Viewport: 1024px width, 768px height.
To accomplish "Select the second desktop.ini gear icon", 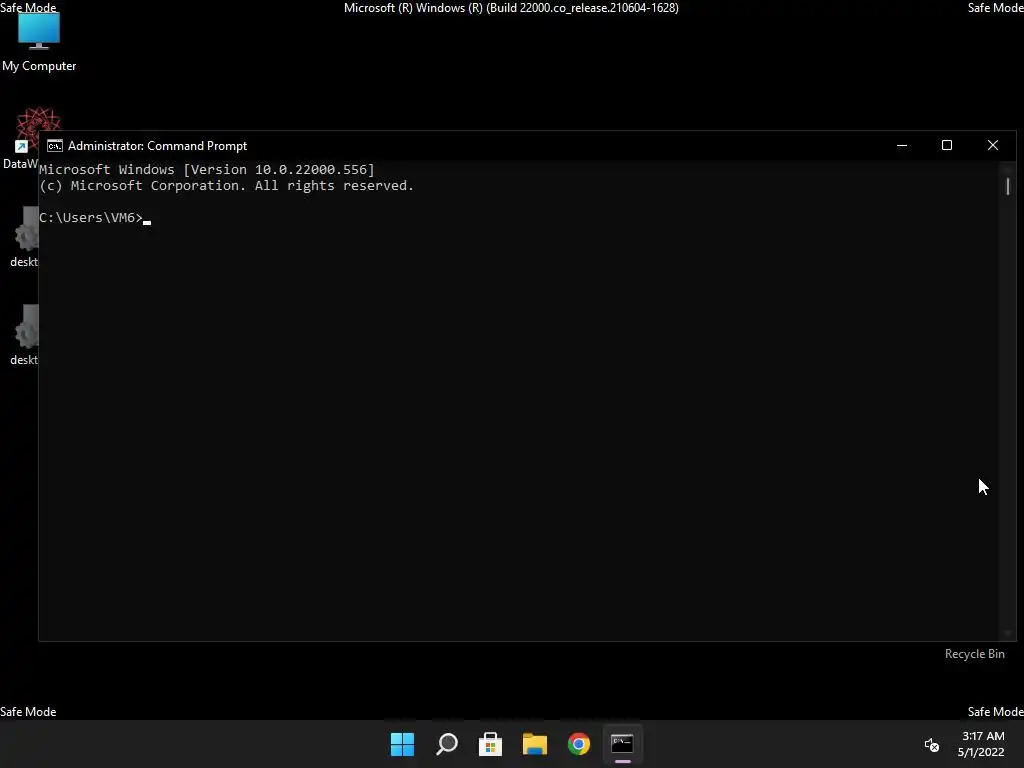I will click(x=26, y=334).
